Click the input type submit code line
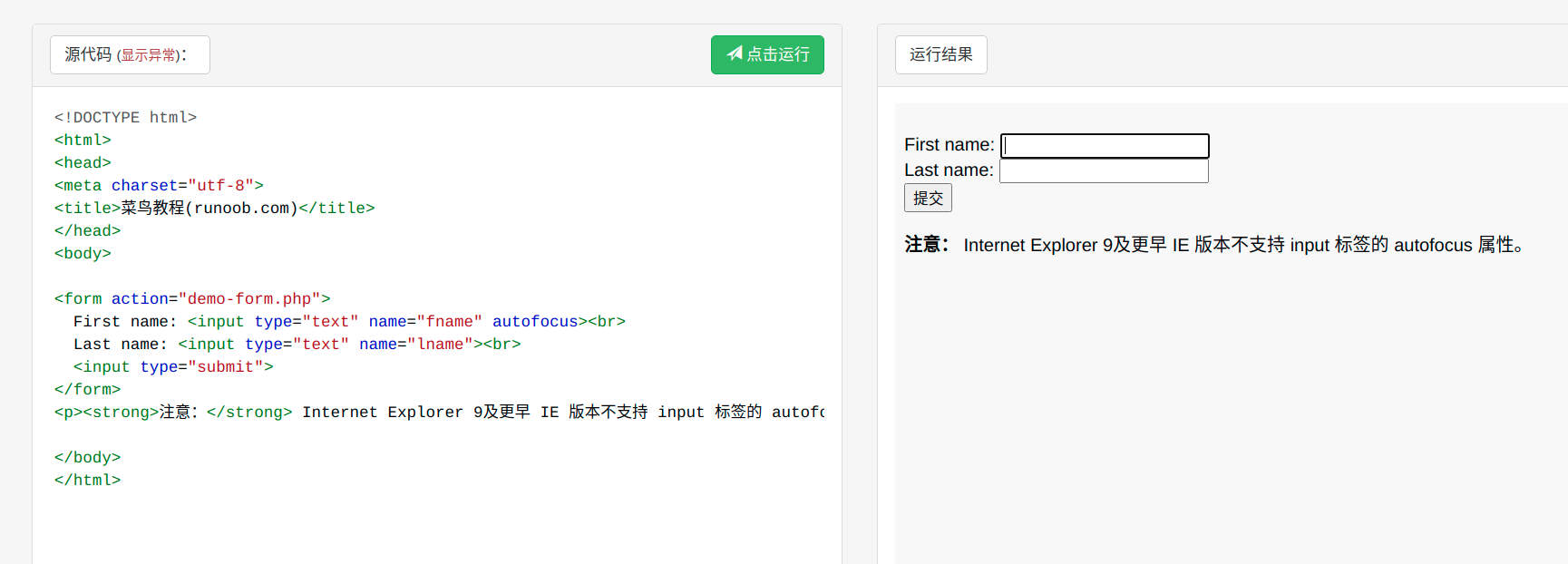Viewport: 1568px width, 564px height. click(x=173, y=366)
